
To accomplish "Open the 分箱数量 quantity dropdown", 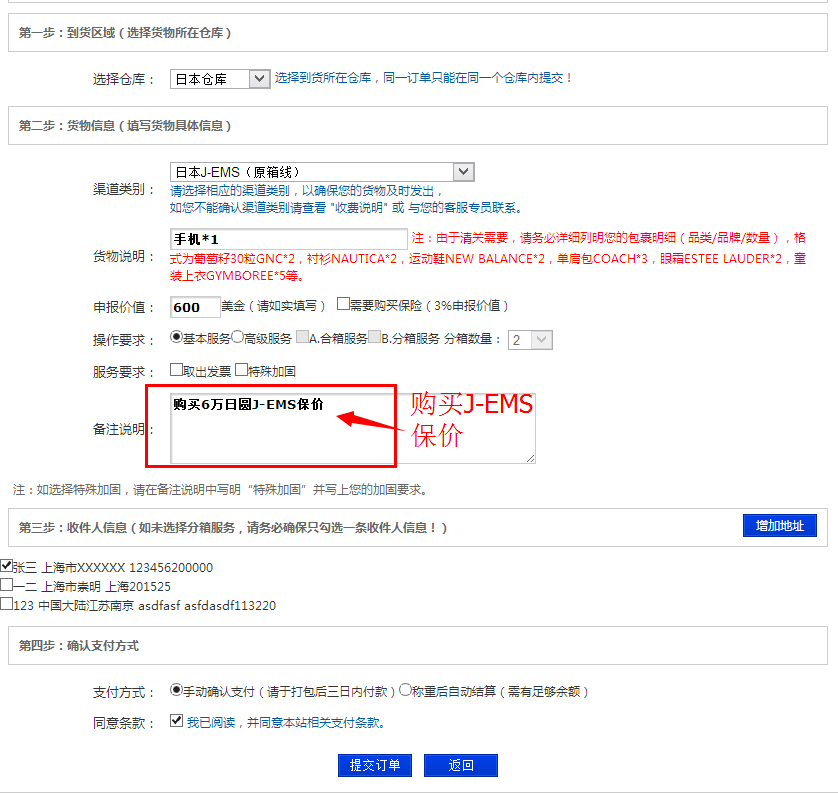I will point(530,340).
